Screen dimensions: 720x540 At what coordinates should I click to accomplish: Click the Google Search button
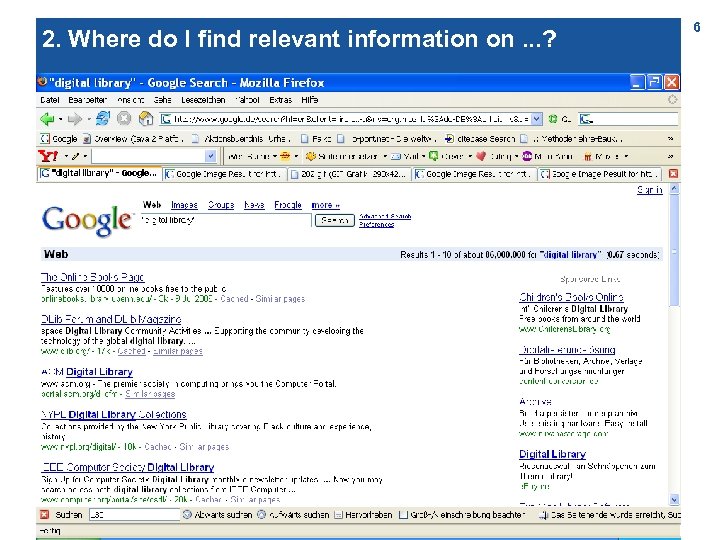pyautogui.click(x=335, y=220)
